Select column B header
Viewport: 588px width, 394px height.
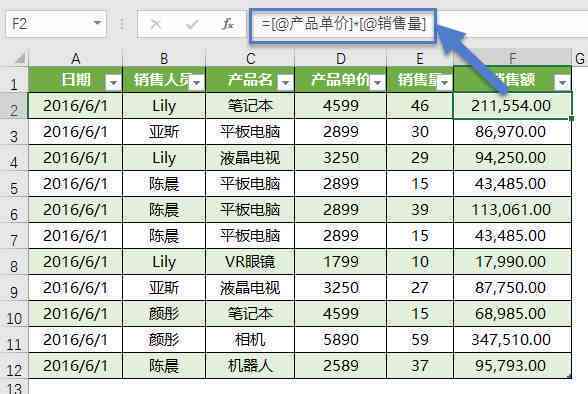pos(164,58)
